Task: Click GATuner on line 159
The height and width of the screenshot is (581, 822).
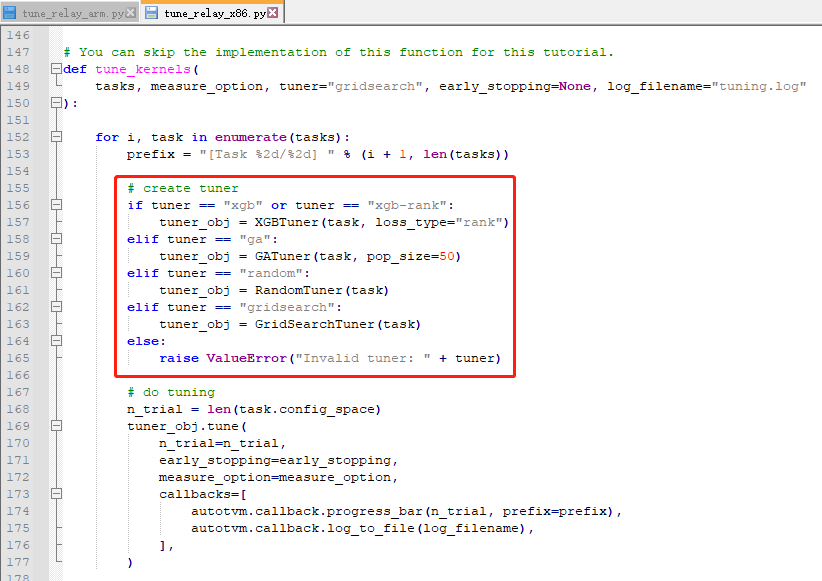Action: point(283,256)
